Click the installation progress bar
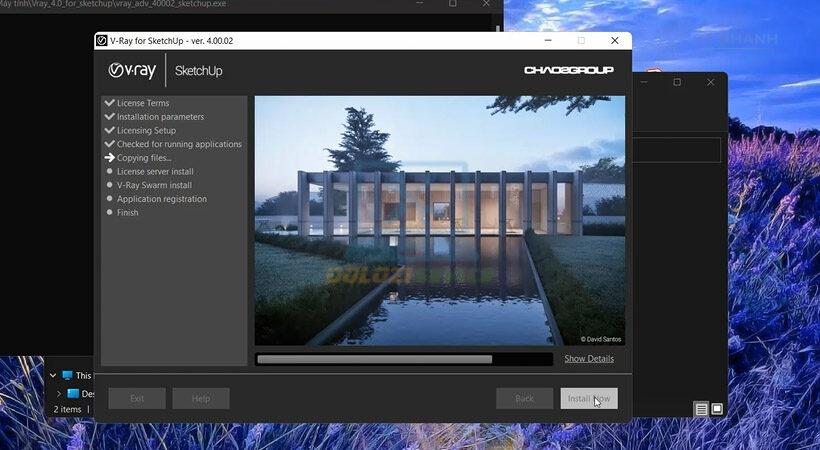 coord(404,359)
